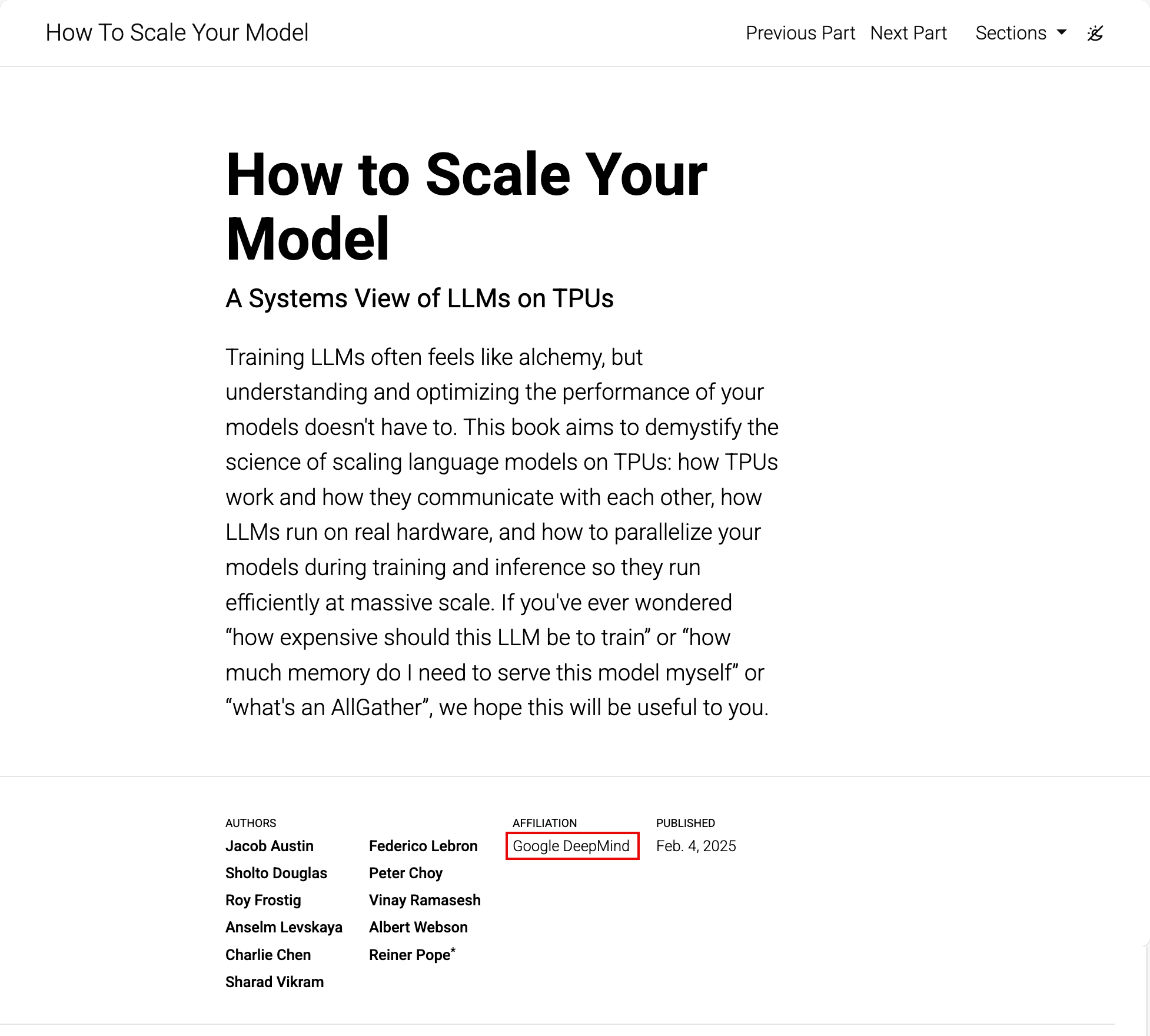Toggle the light/dark theme icon
This screenshot has height=1036, width=1150.
(x=1095, y=33)
